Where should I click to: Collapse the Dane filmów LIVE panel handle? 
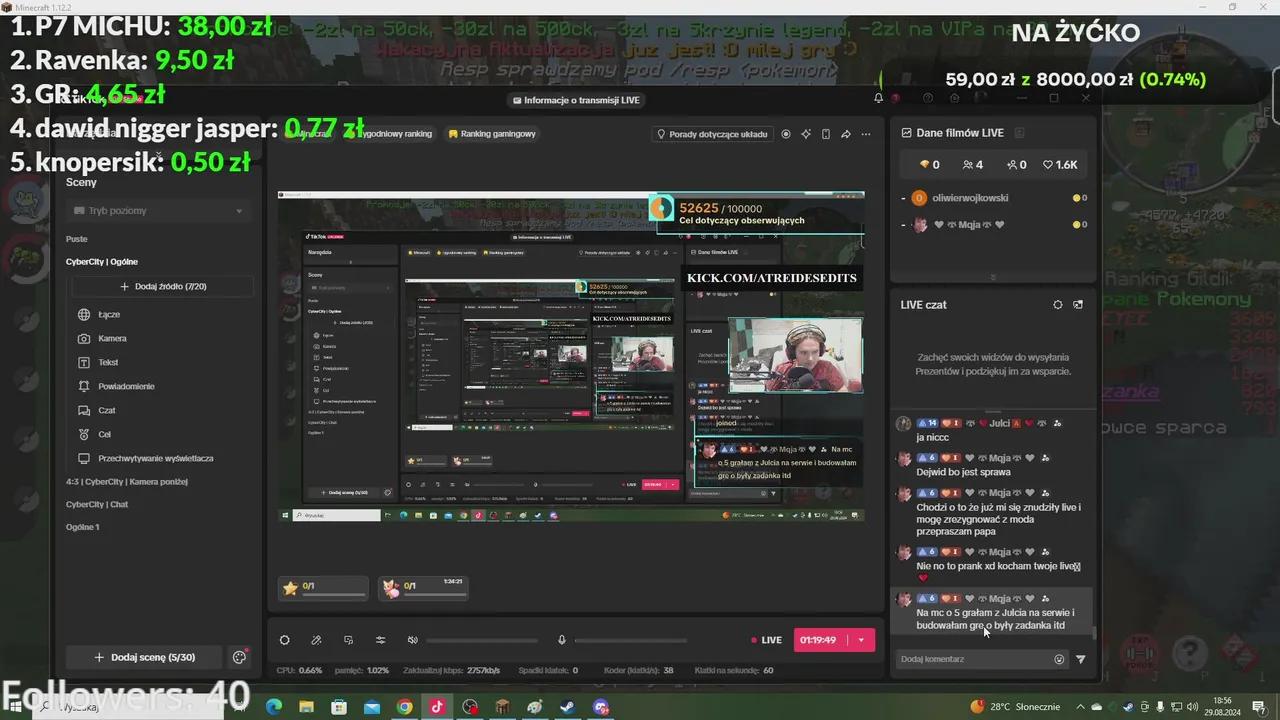coord(993,277)
